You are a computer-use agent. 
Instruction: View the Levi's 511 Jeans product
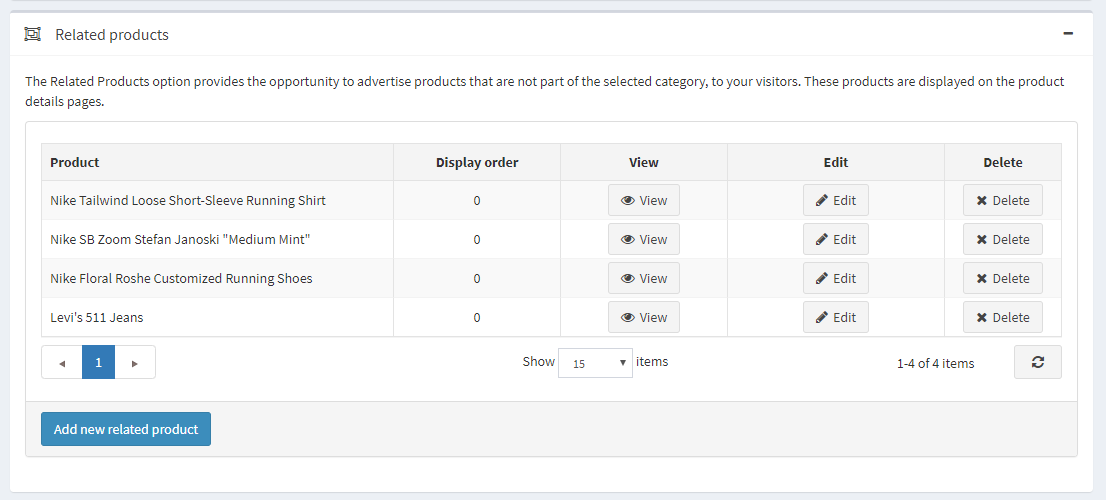coord(643,317)
